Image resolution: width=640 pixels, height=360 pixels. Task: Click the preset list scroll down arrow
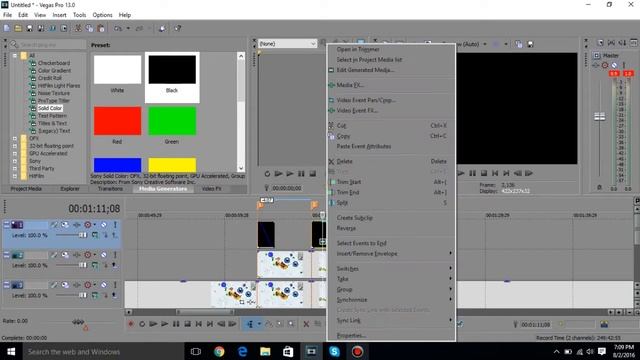click(241, 168)
